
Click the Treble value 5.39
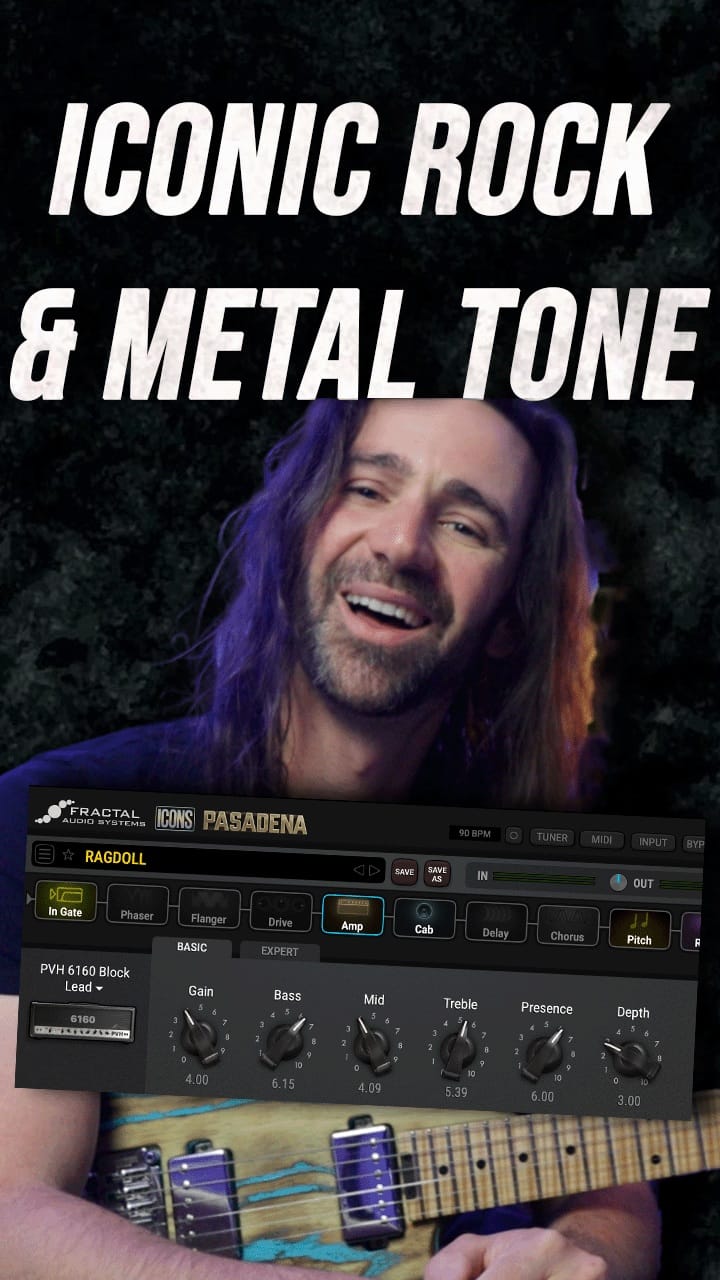456,1092
